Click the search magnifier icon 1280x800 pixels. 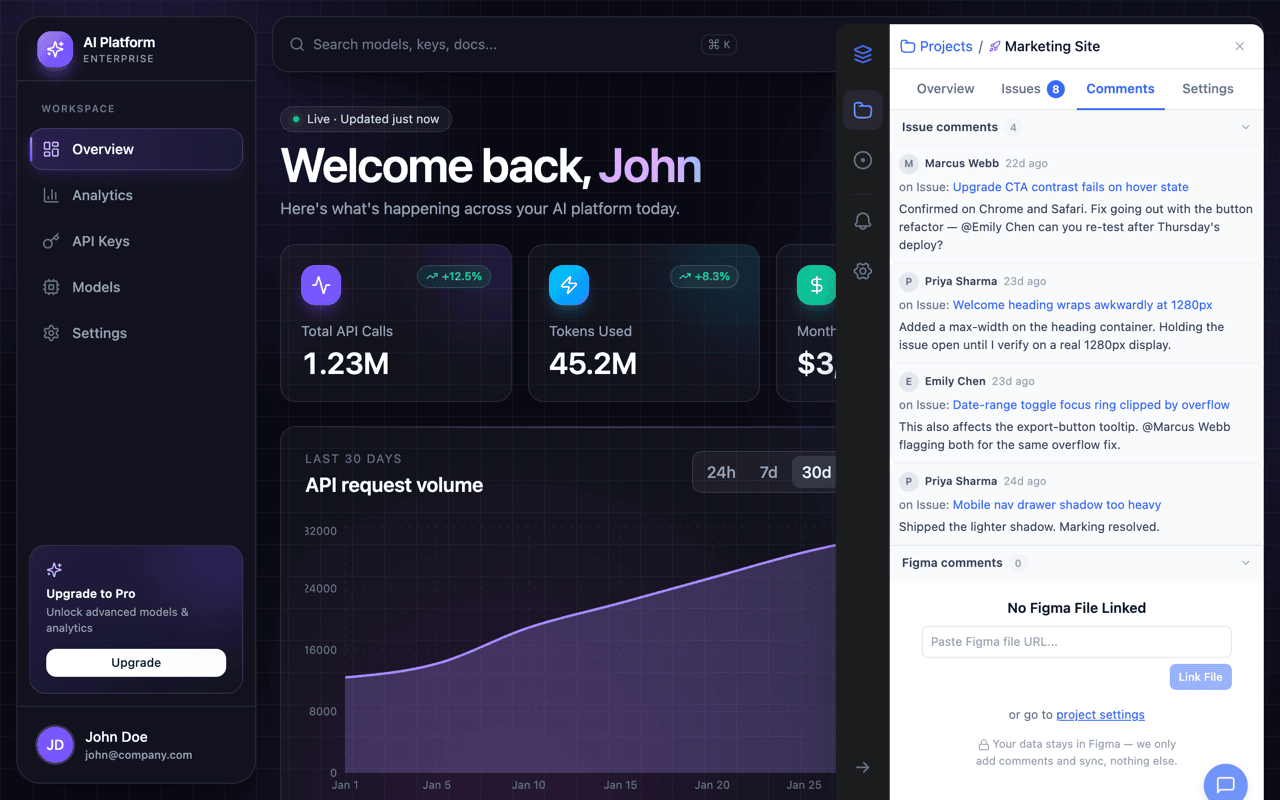pos(297,44)
